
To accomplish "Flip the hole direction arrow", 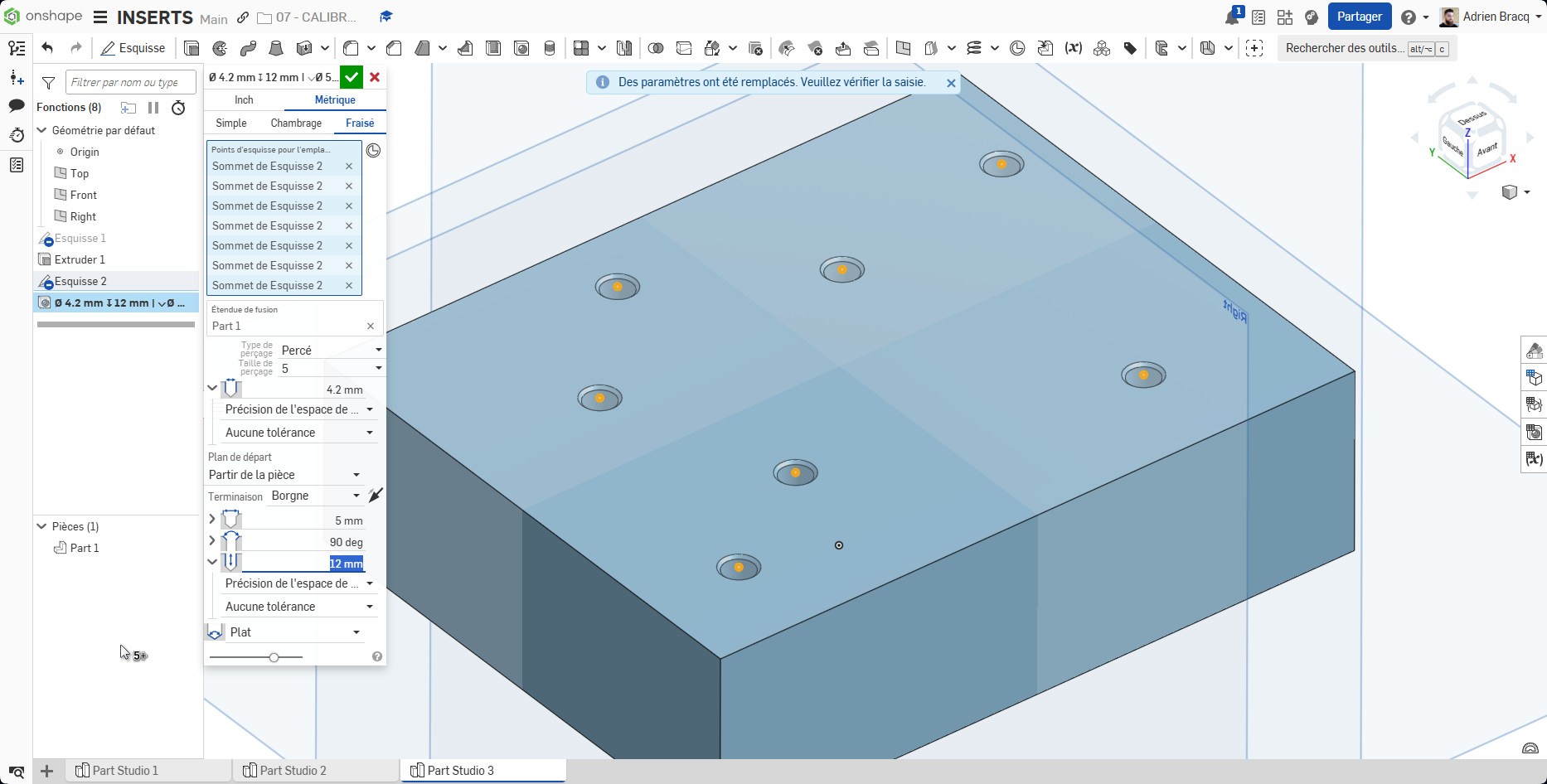I will click(x=376, y=496).
